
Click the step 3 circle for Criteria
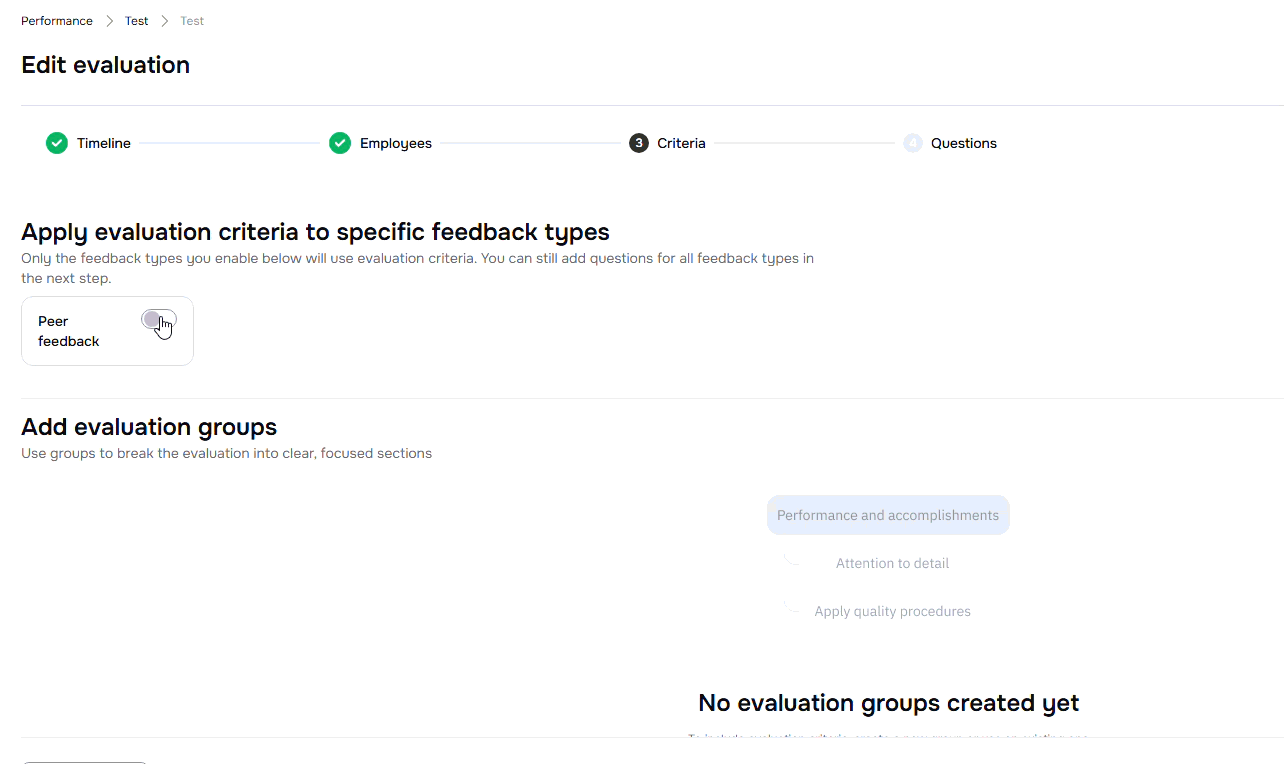point(639,143)
